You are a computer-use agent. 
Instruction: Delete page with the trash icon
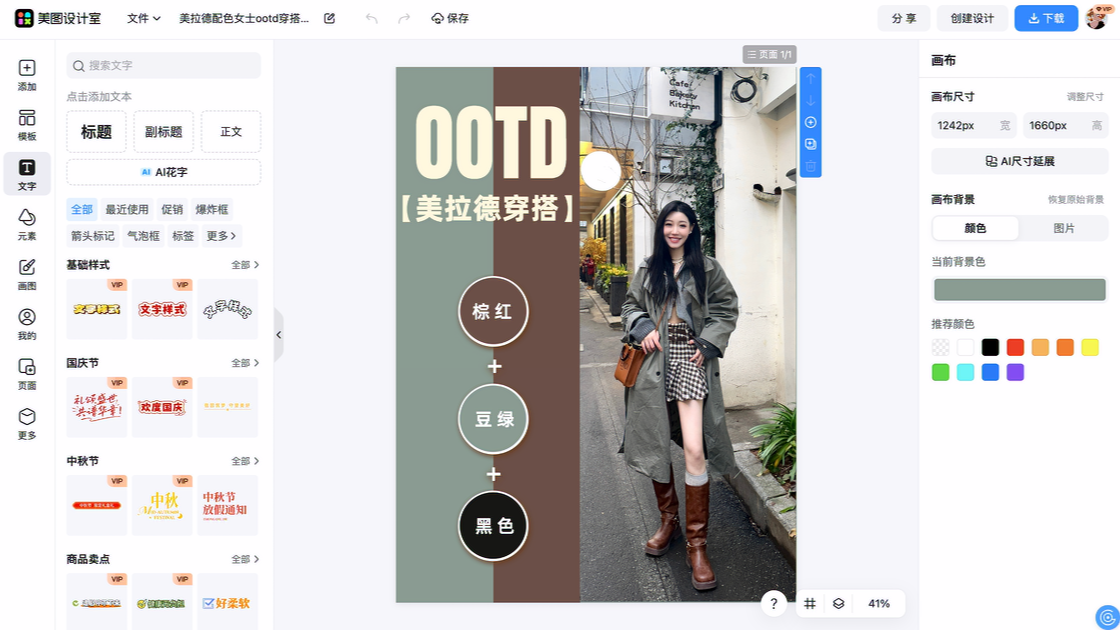811,166
